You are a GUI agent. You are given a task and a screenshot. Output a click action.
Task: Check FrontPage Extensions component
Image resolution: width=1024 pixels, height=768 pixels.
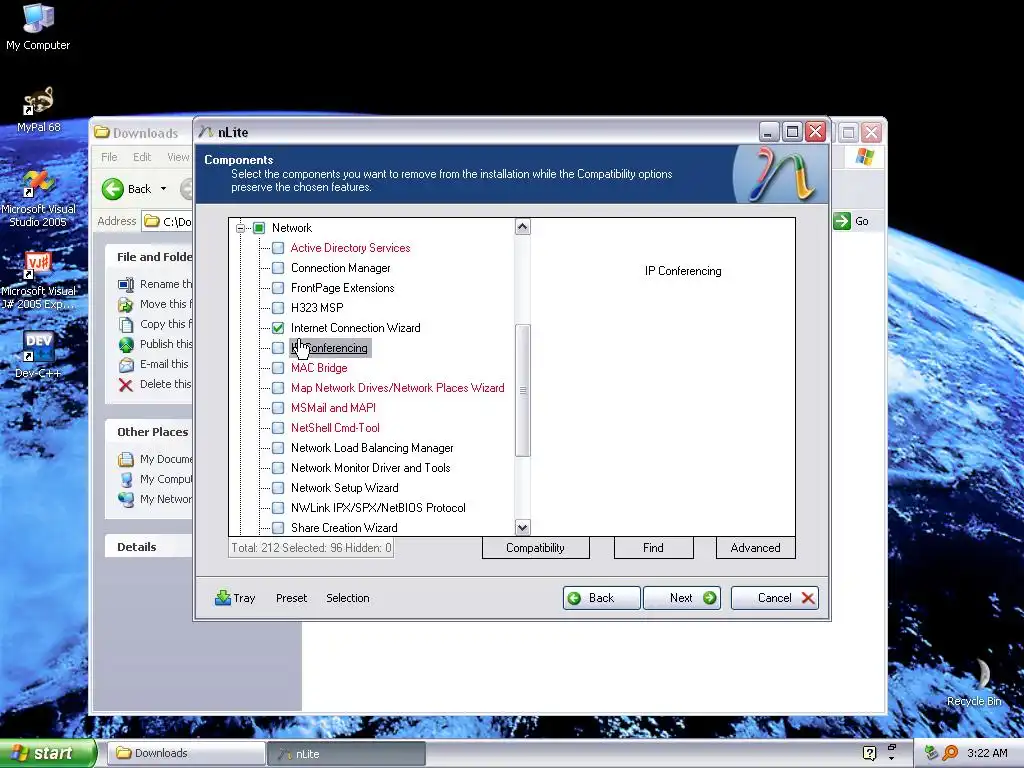278,288
